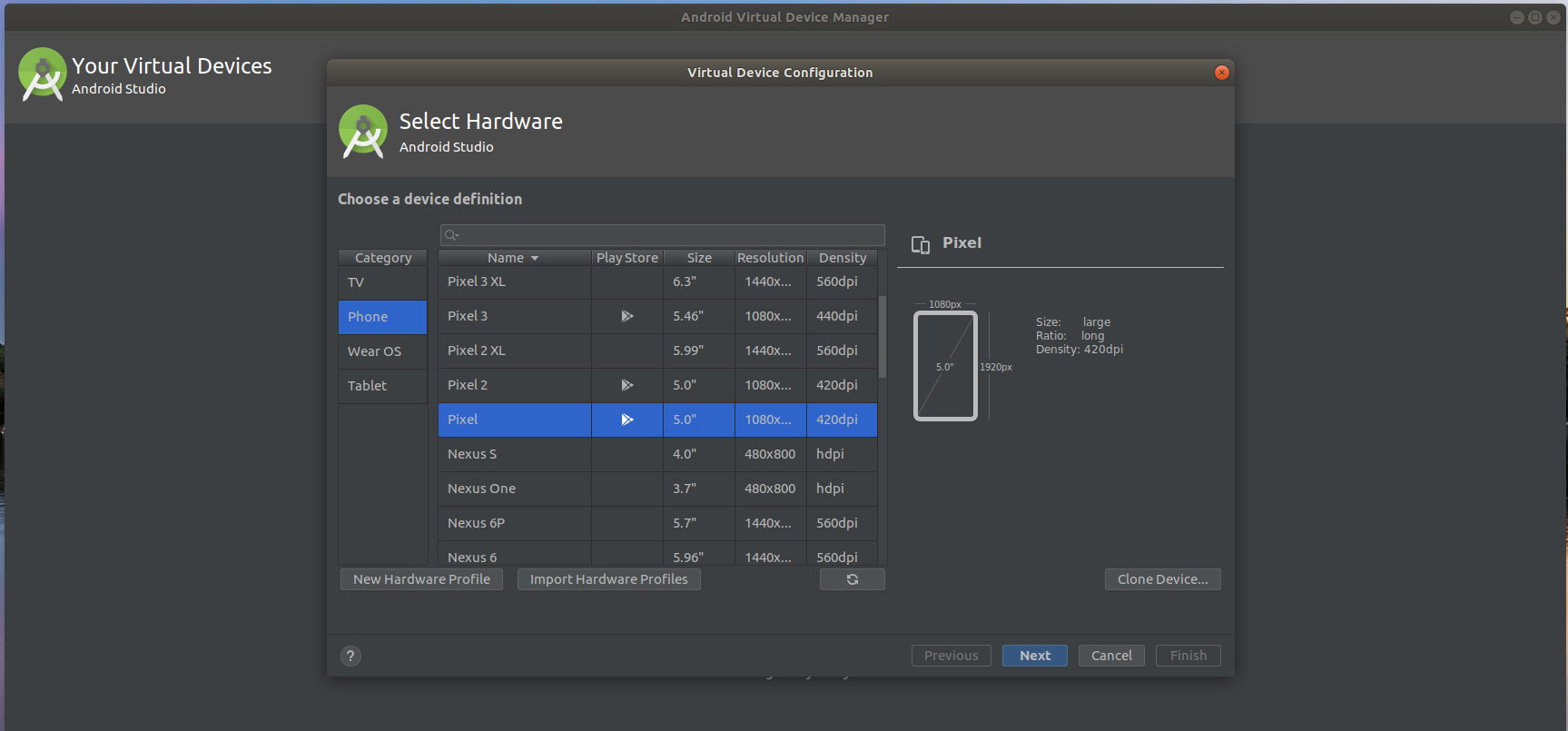Select the Phone category
1568x731 pixels.
[382, 317]
